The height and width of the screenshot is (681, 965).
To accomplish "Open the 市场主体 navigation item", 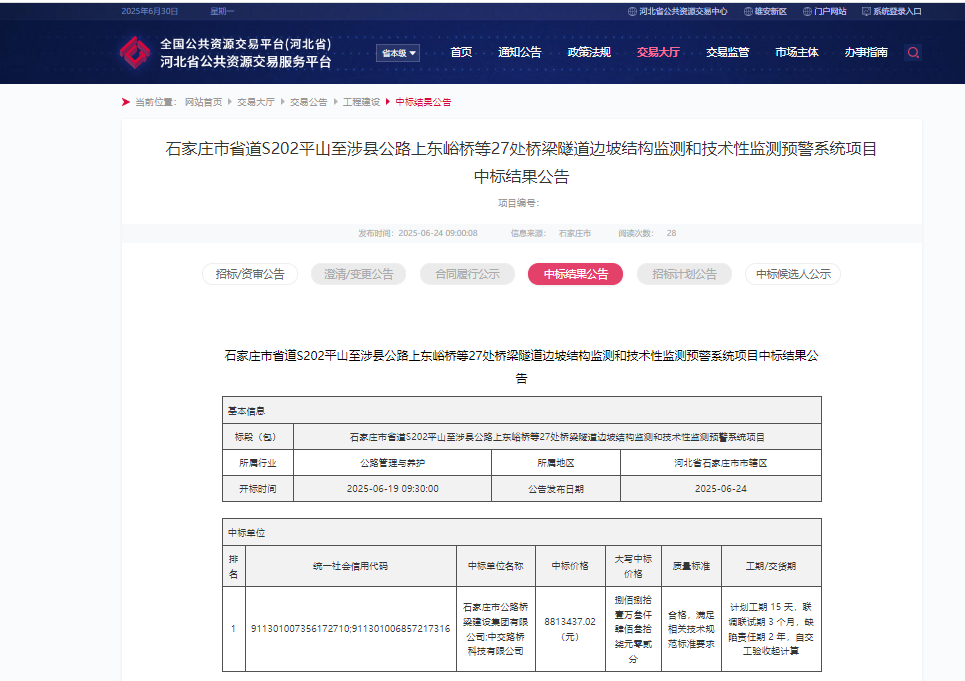I will [x=796, y=52].
